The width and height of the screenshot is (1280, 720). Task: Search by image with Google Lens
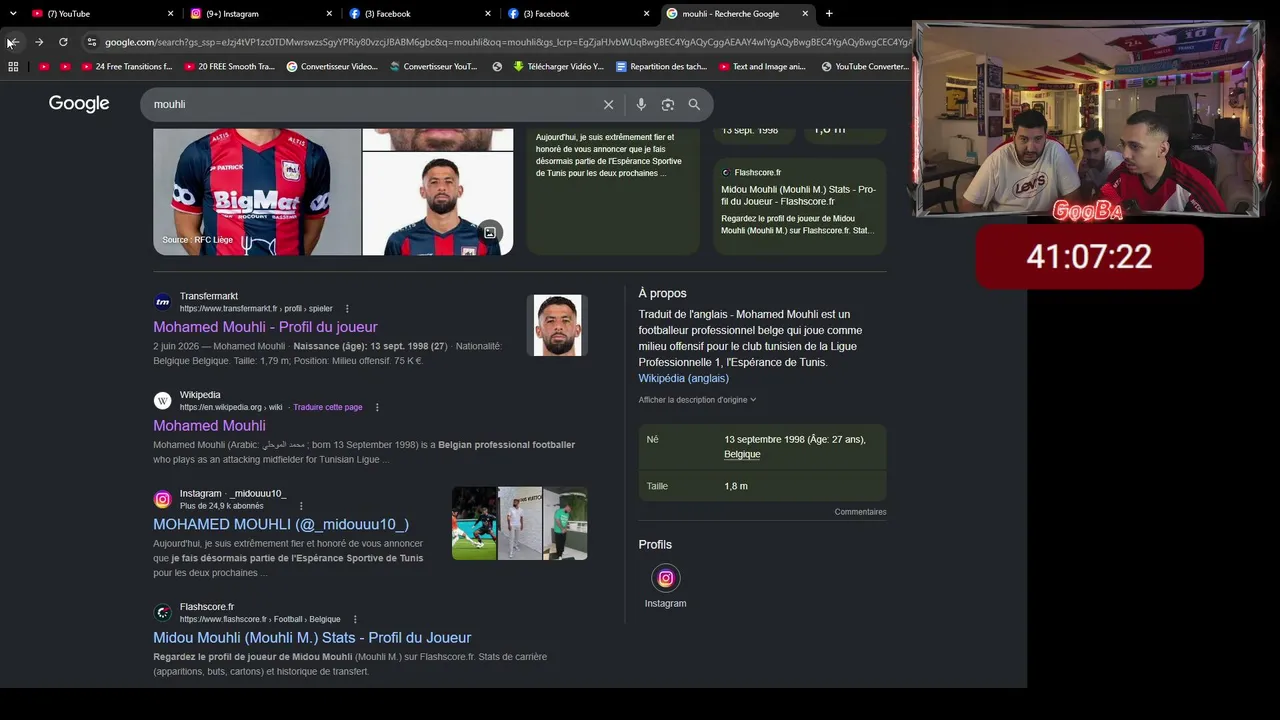(x=668, y=104)
